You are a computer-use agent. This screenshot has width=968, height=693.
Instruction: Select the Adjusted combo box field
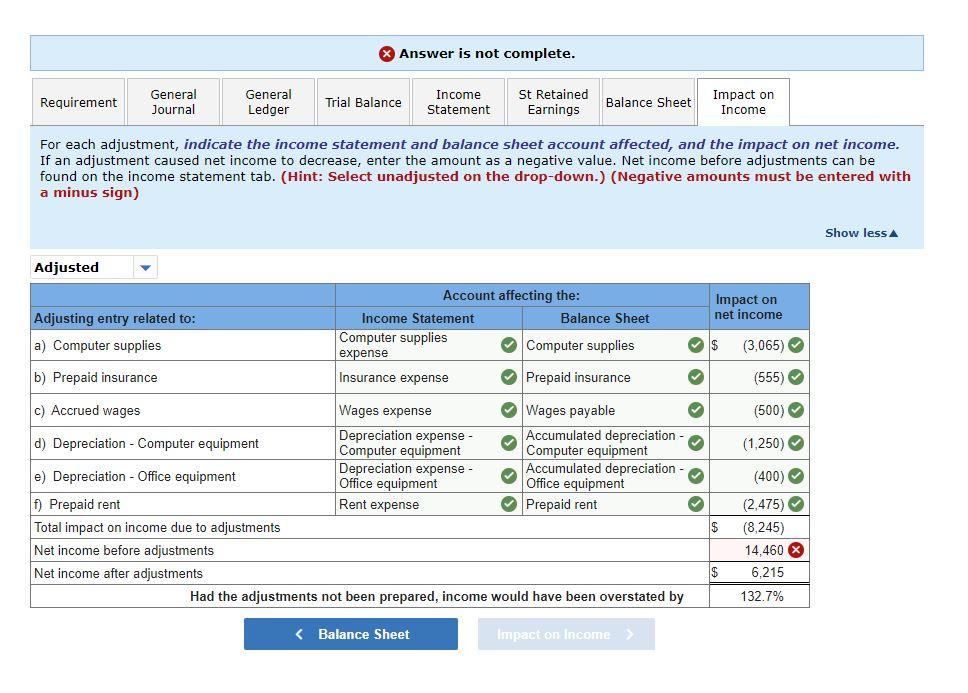coord(94,267)
